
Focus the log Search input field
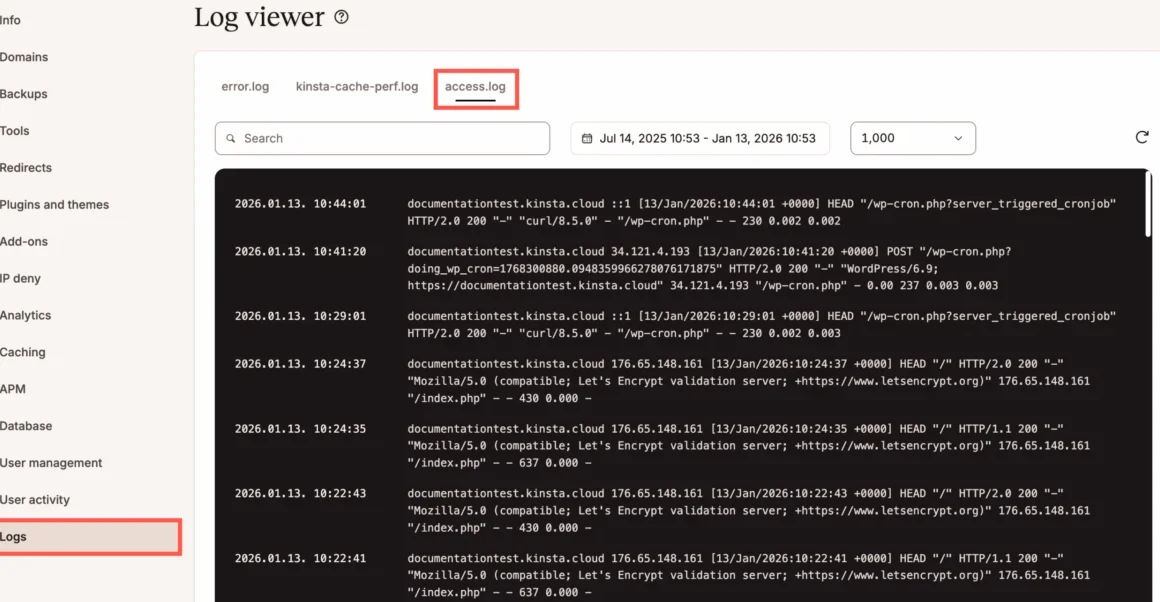coord(382,138)
